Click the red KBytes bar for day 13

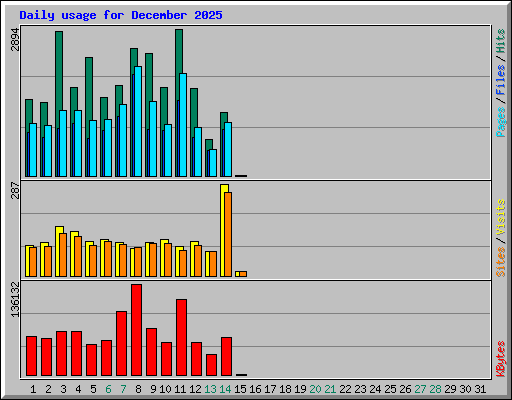coord(211,365)
